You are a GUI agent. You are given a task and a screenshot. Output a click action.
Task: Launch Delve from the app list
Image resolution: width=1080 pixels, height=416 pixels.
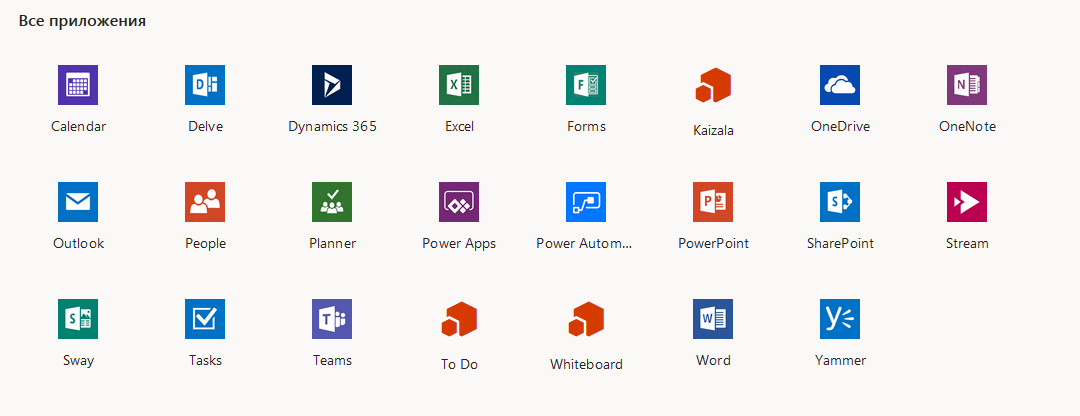[205, 85]
